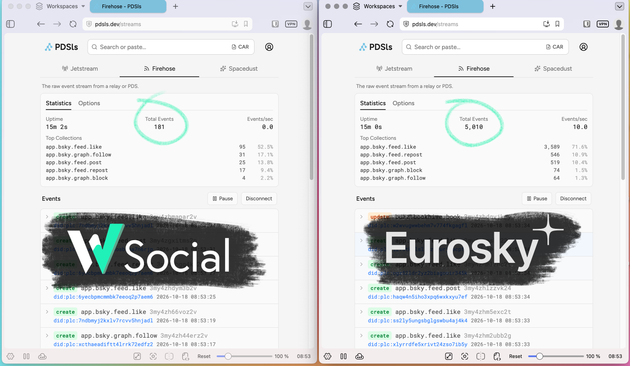Image resolution: width=630 pixels, height=366 pixels.
Task: Adjust zoom slider in right status bar
Action: [556, 356]
